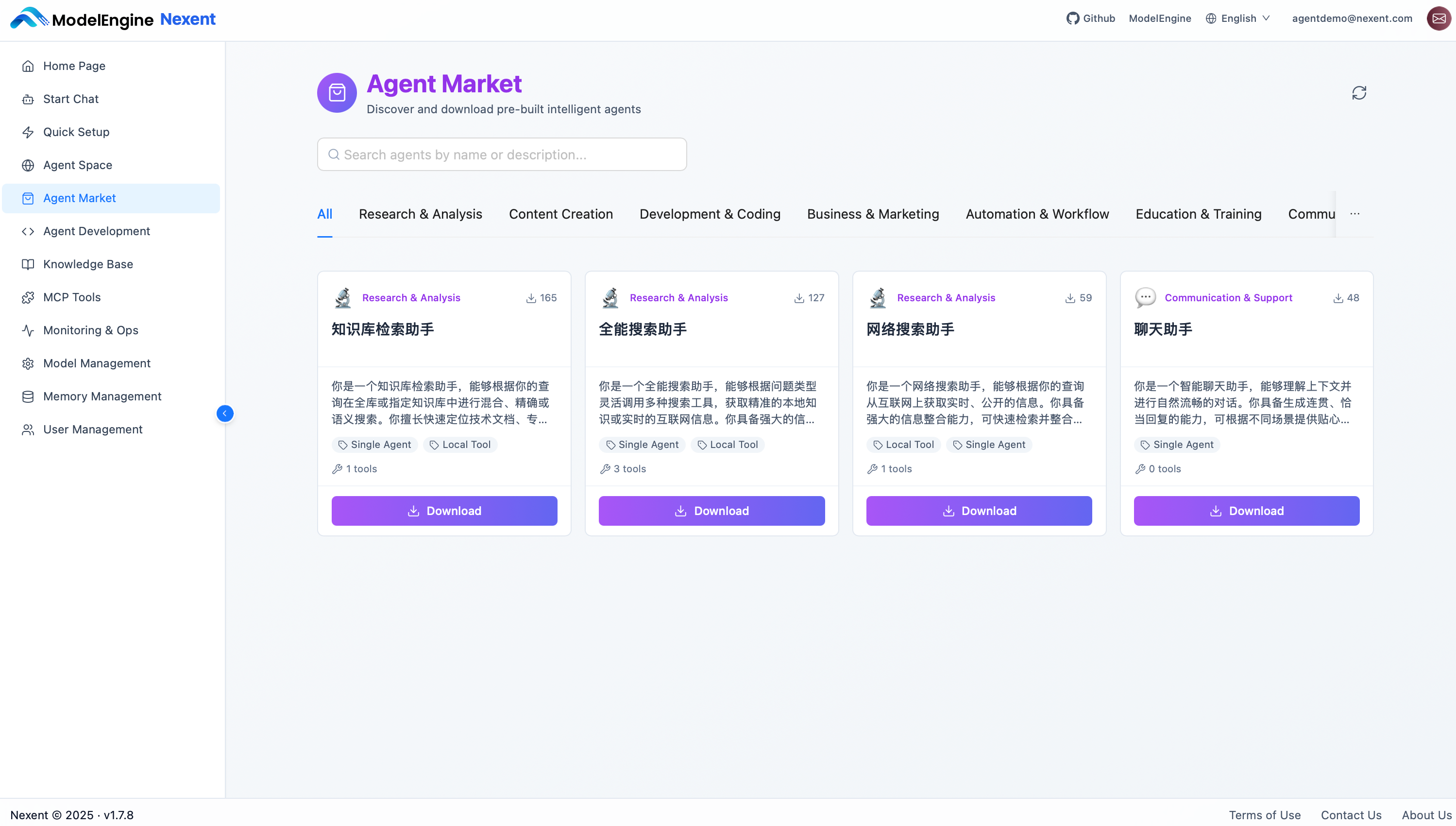Open the Home Page from the sidebar

[74, 66]
